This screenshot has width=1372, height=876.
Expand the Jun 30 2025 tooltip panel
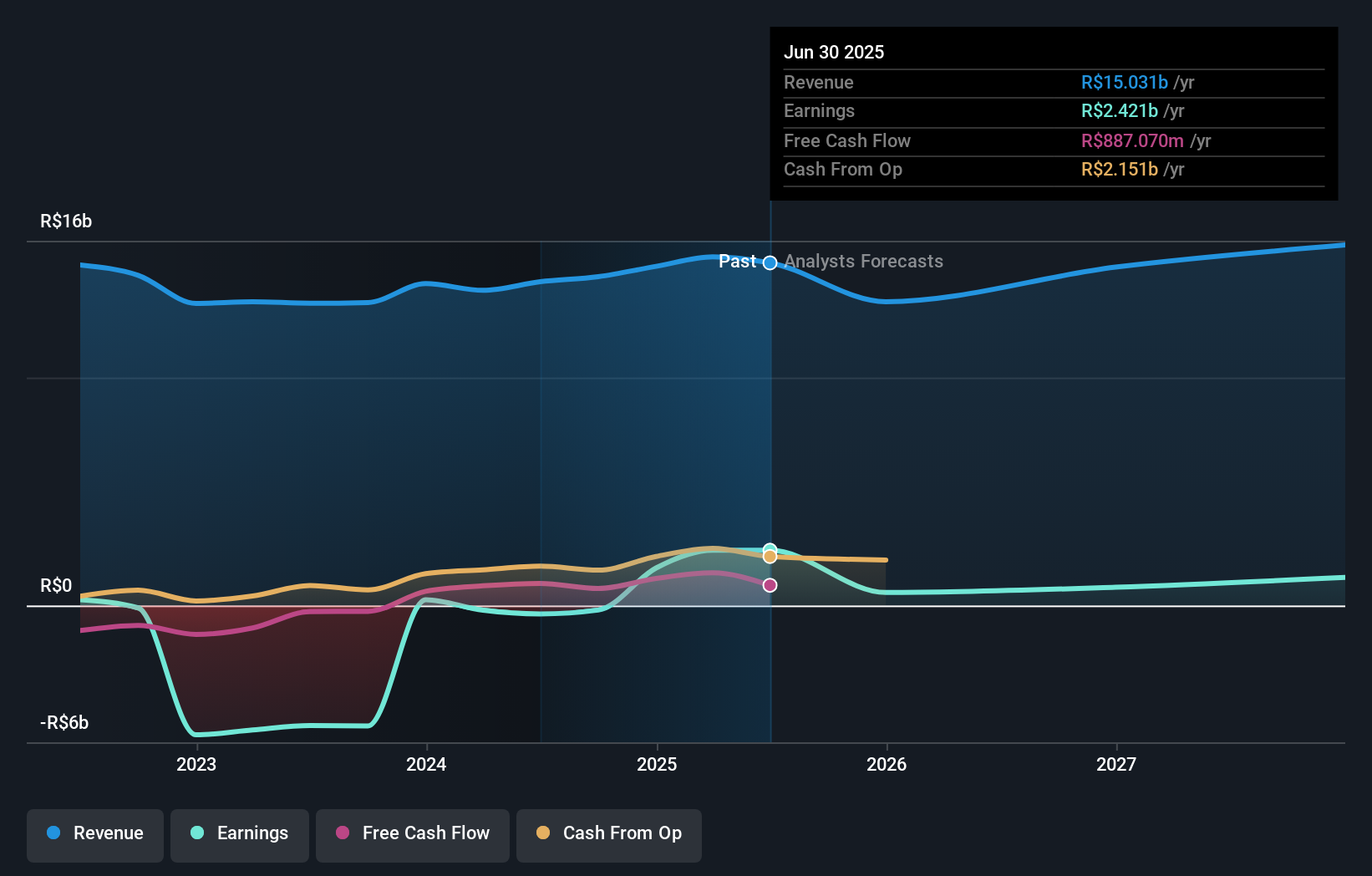(1054, 115)
